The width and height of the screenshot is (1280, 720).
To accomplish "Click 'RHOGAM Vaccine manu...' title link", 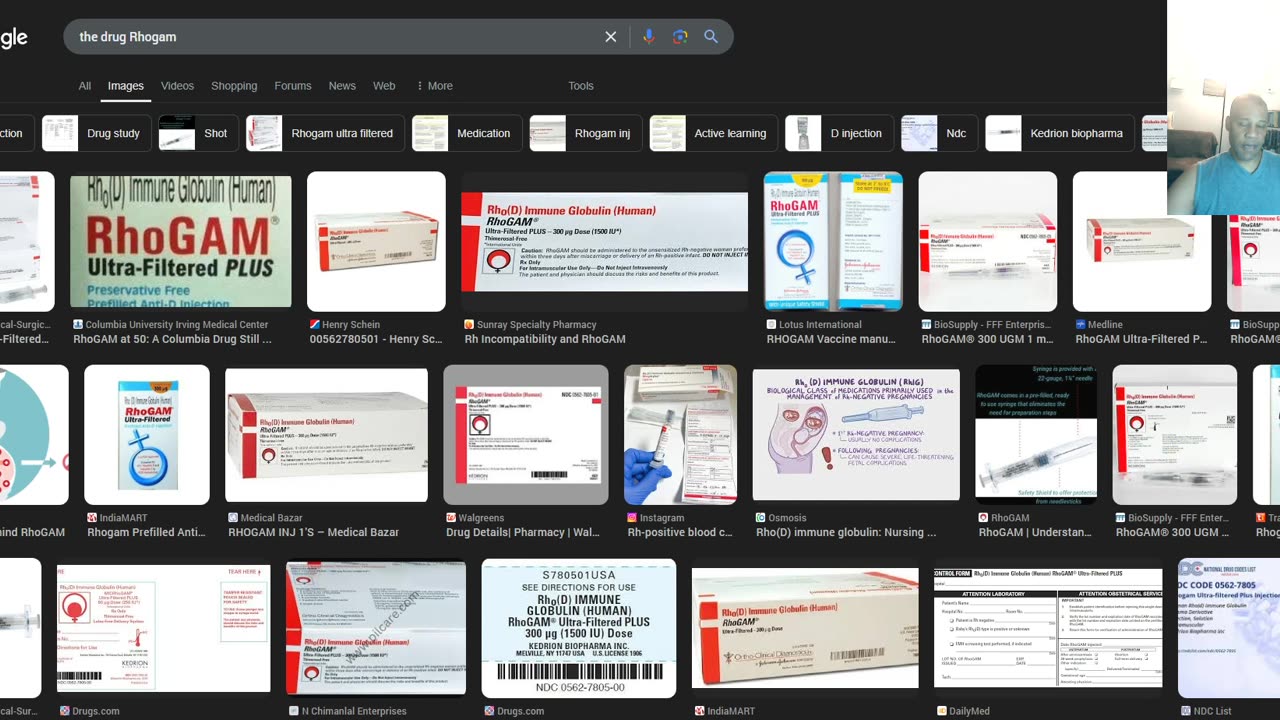I will 831,339.
